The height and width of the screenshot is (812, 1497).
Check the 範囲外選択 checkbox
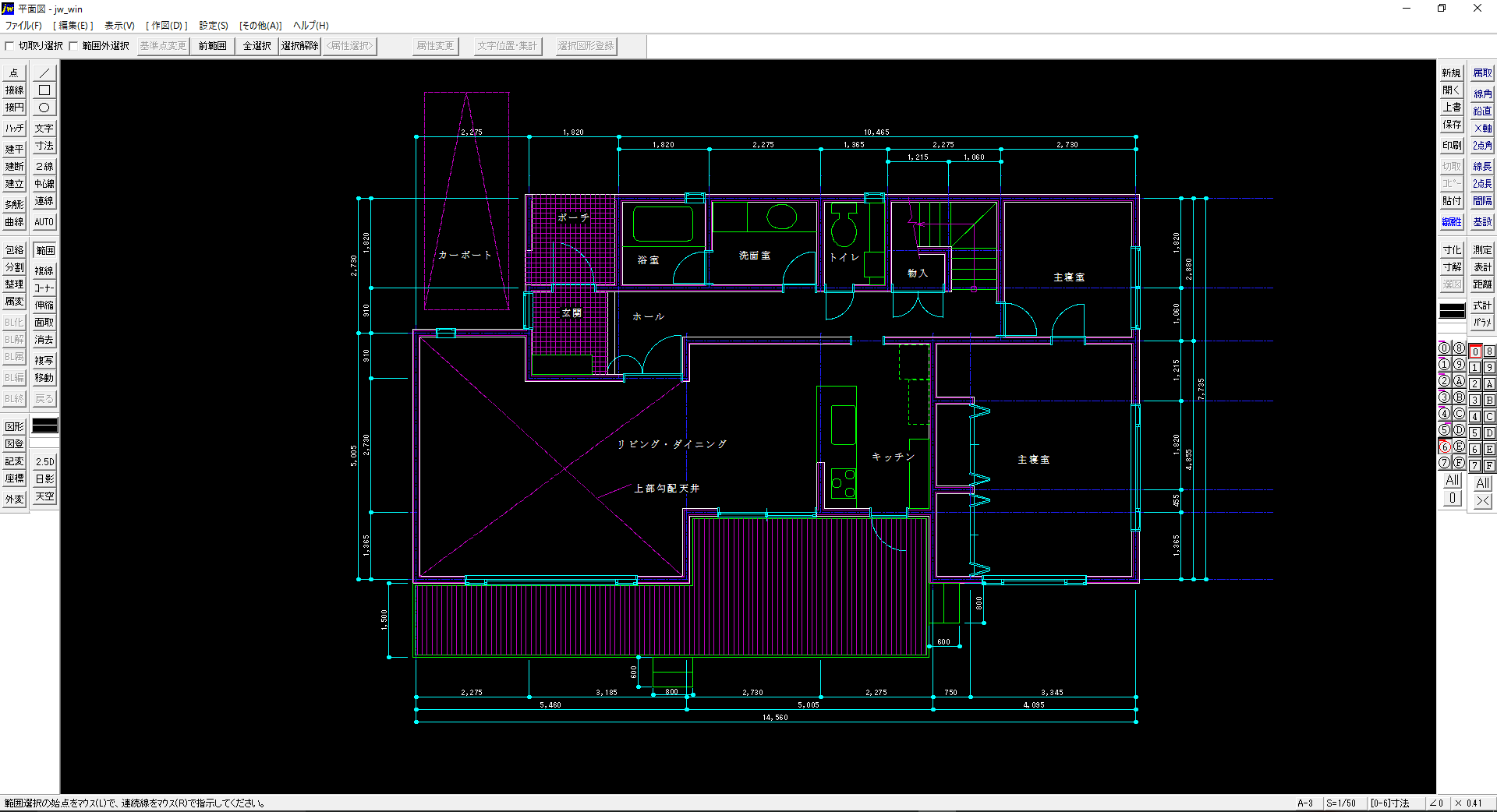pyautogui.click(x=74, y=46)
